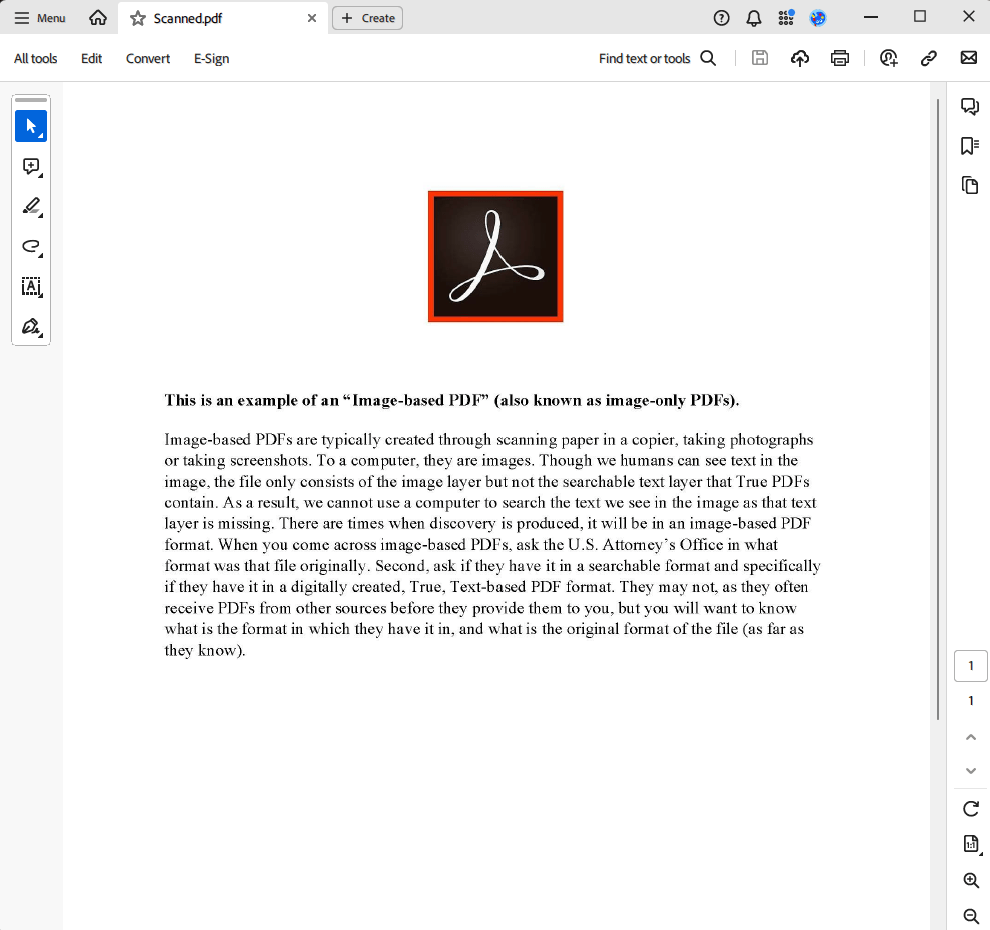Open the Bookmarks panel
The width and height of the screenshot is (990, 930).
(969, 145)
